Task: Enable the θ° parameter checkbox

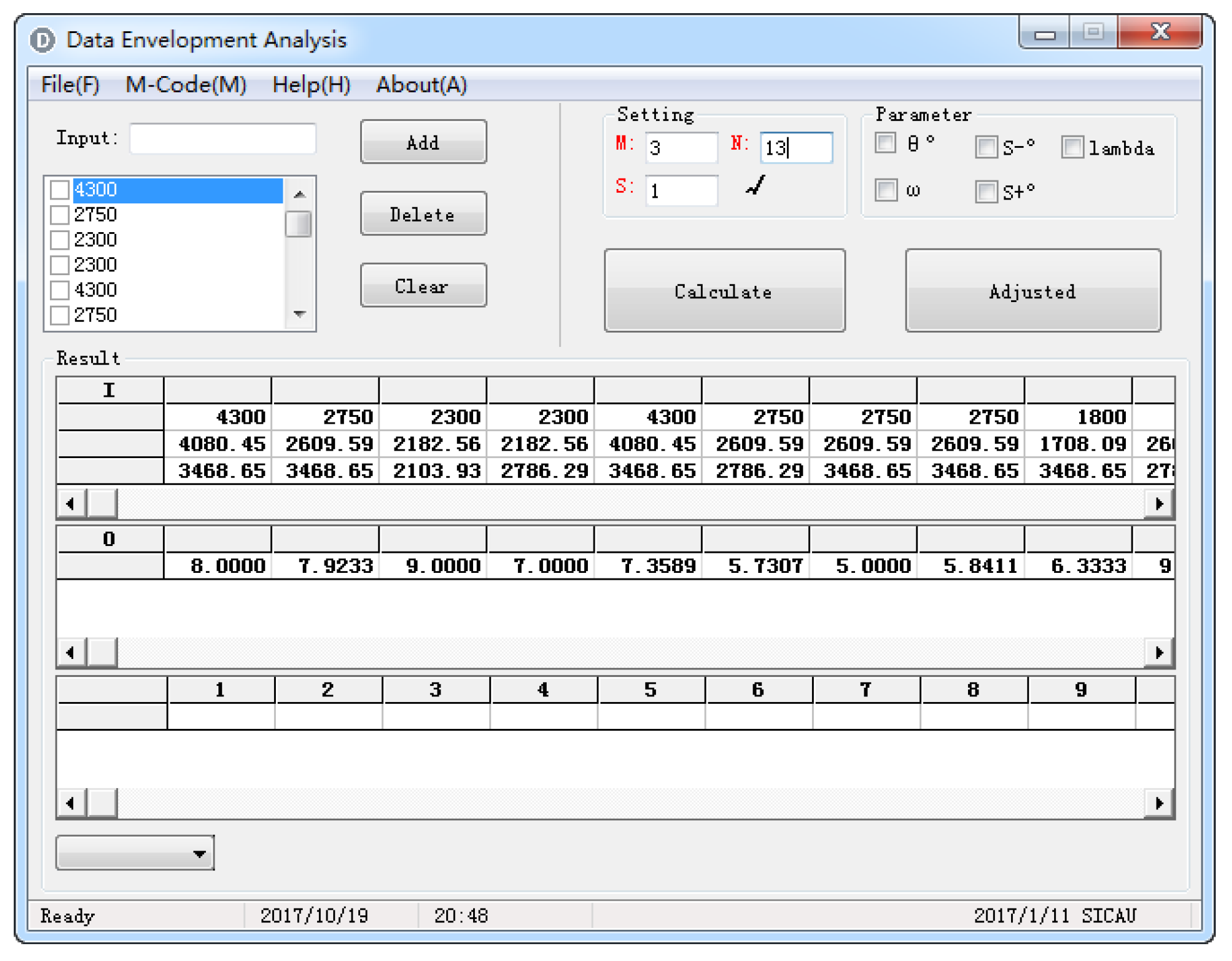Action: [886, 144]
